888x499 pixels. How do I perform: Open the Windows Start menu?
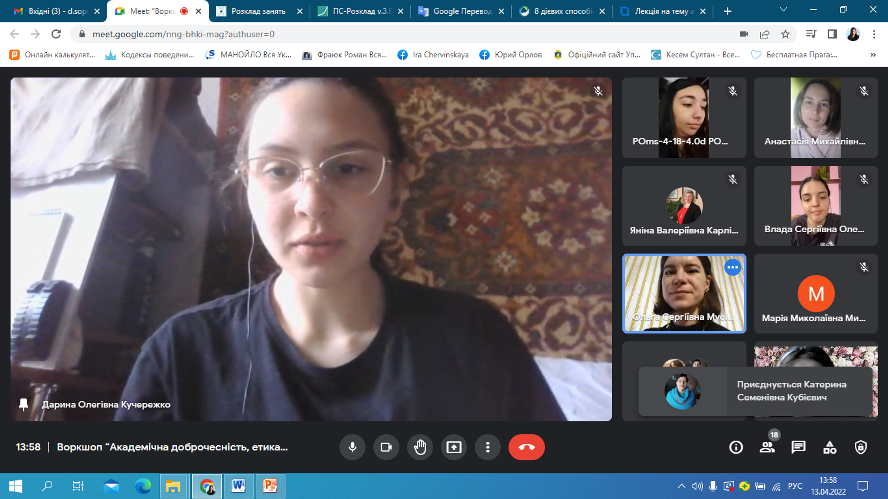pyautogui.click(x=15, y=486)
